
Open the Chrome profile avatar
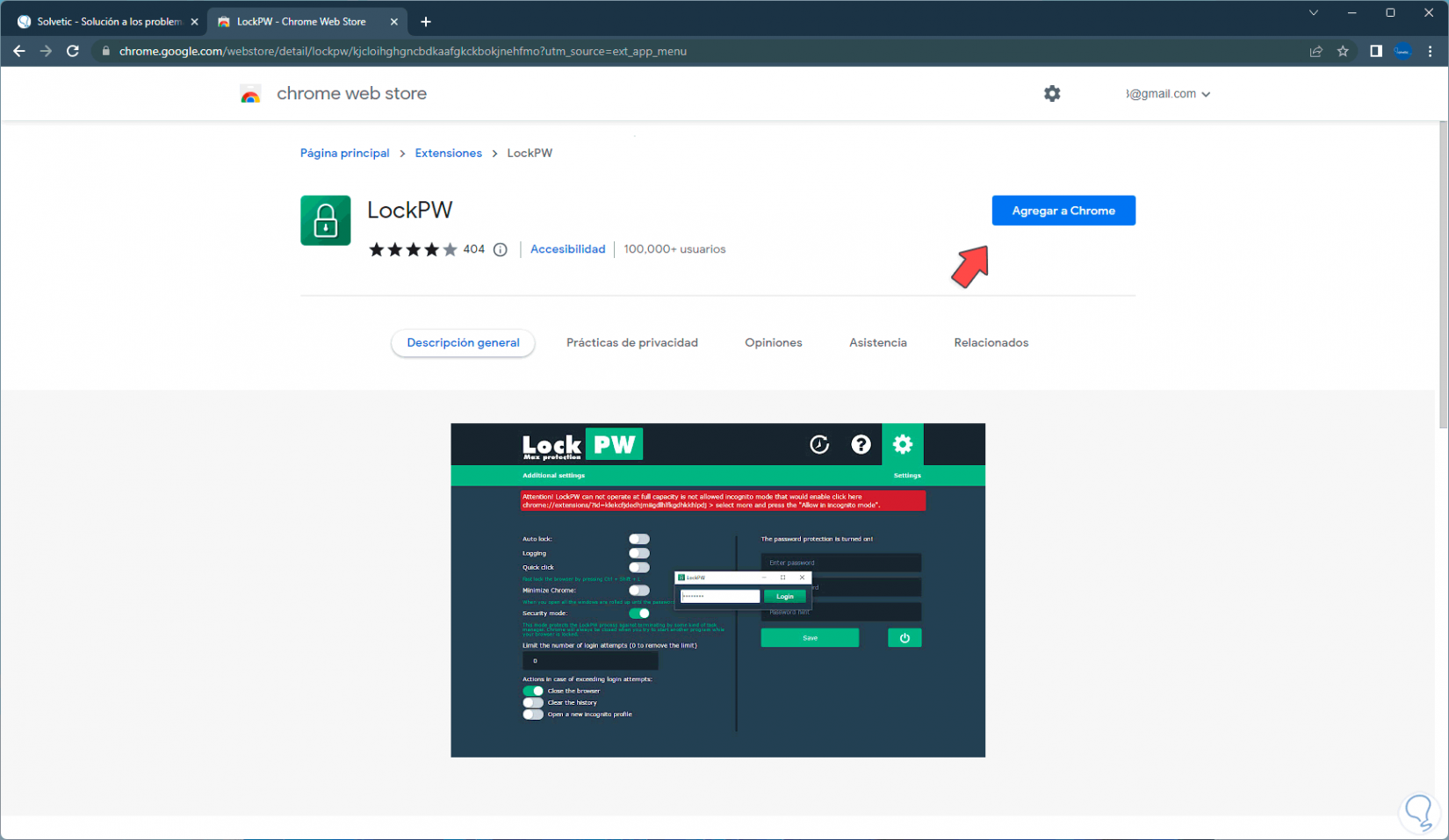(1403, 51)
